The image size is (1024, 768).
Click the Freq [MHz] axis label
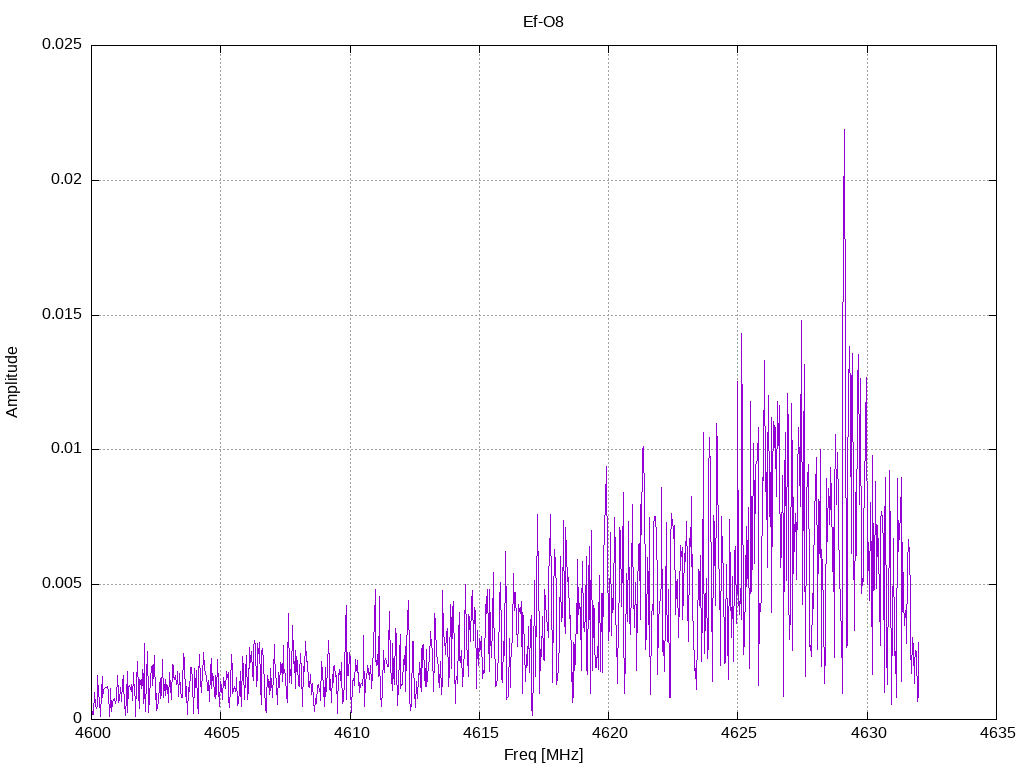click(543, 755)
